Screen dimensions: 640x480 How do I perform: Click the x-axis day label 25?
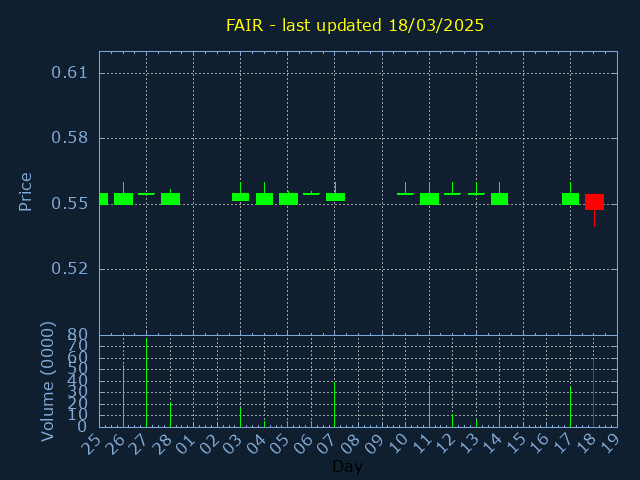(91, 443)
